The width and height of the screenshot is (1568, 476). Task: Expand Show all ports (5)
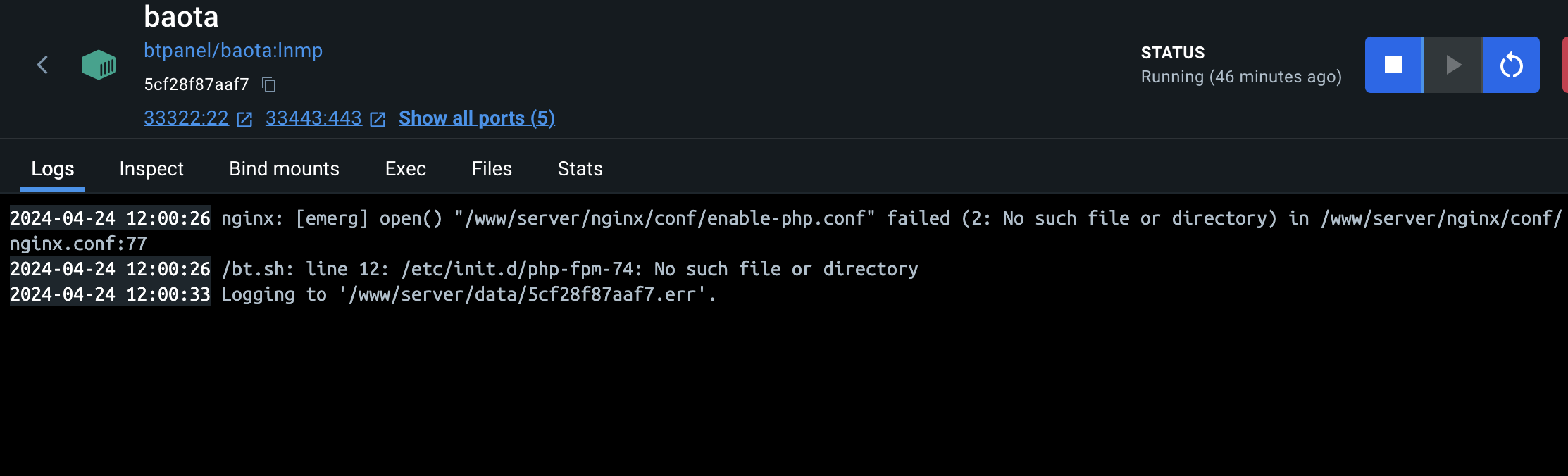coord(477,118)
